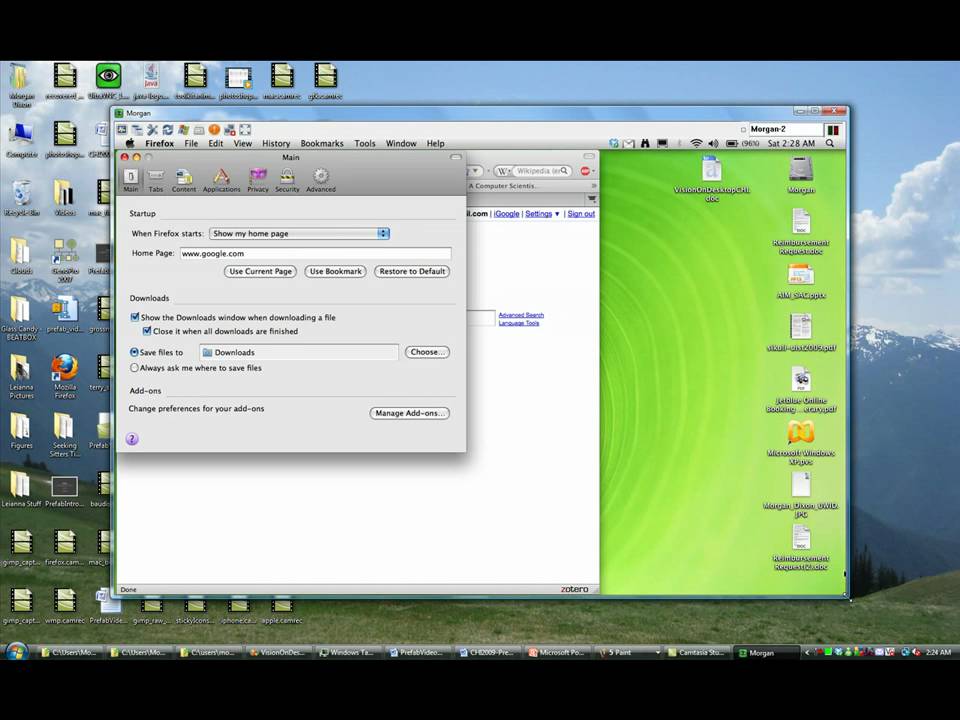Click the Wi-Fi icon in Mac menu bar
960x720 pixels.
pos(696,144)
